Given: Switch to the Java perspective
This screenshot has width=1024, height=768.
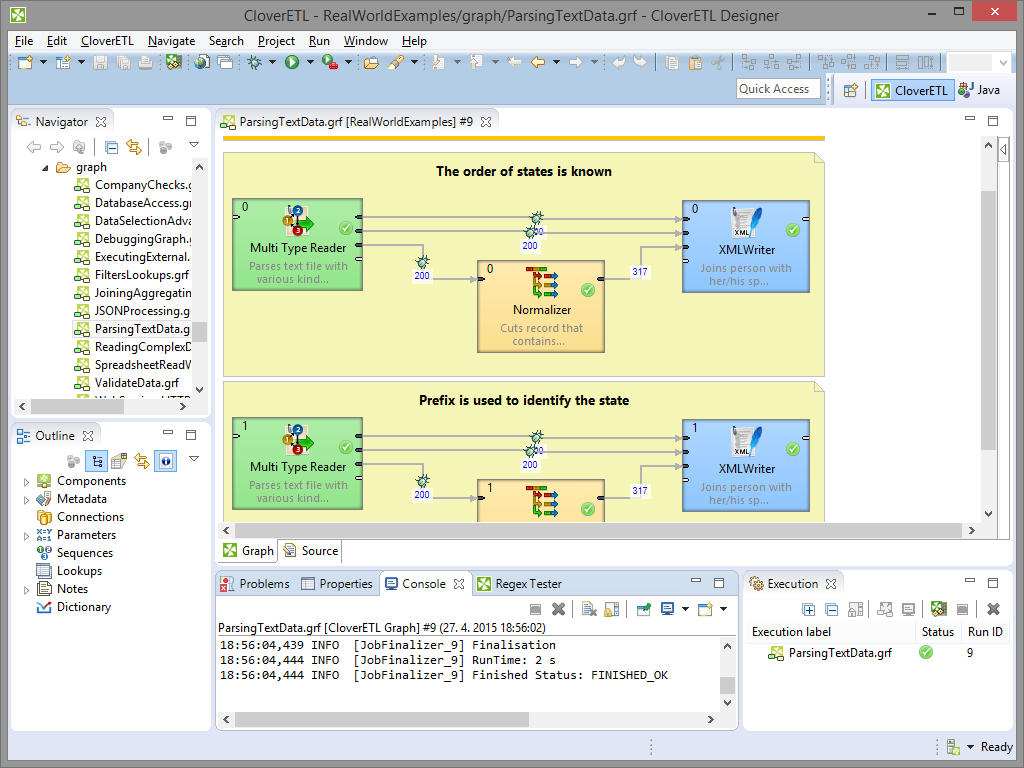Looking at the screenshot, I should pyautogui.click(x=979, y=90).
